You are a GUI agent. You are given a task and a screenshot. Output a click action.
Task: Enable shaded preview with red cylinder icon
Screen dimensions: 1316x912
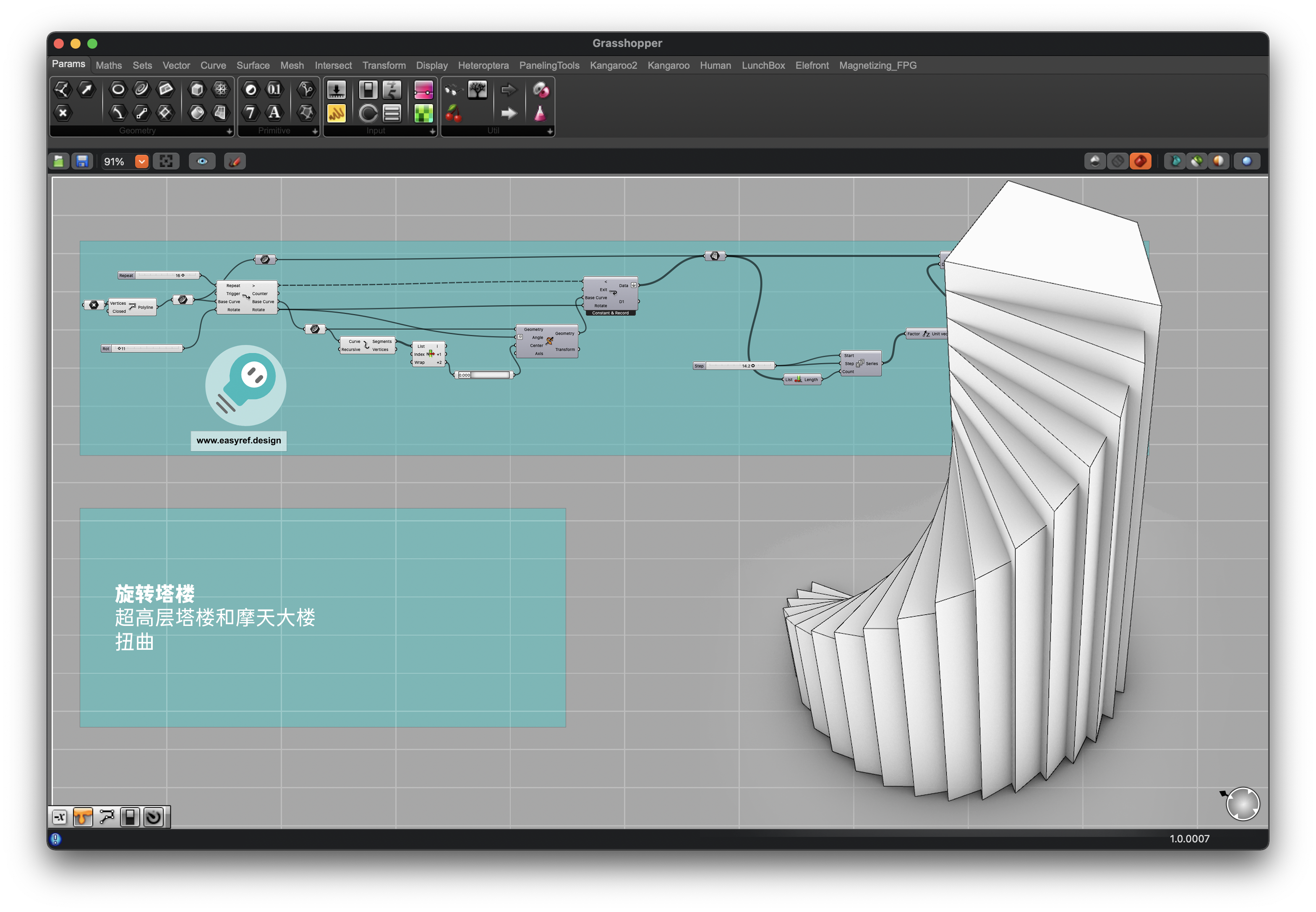1140,161
